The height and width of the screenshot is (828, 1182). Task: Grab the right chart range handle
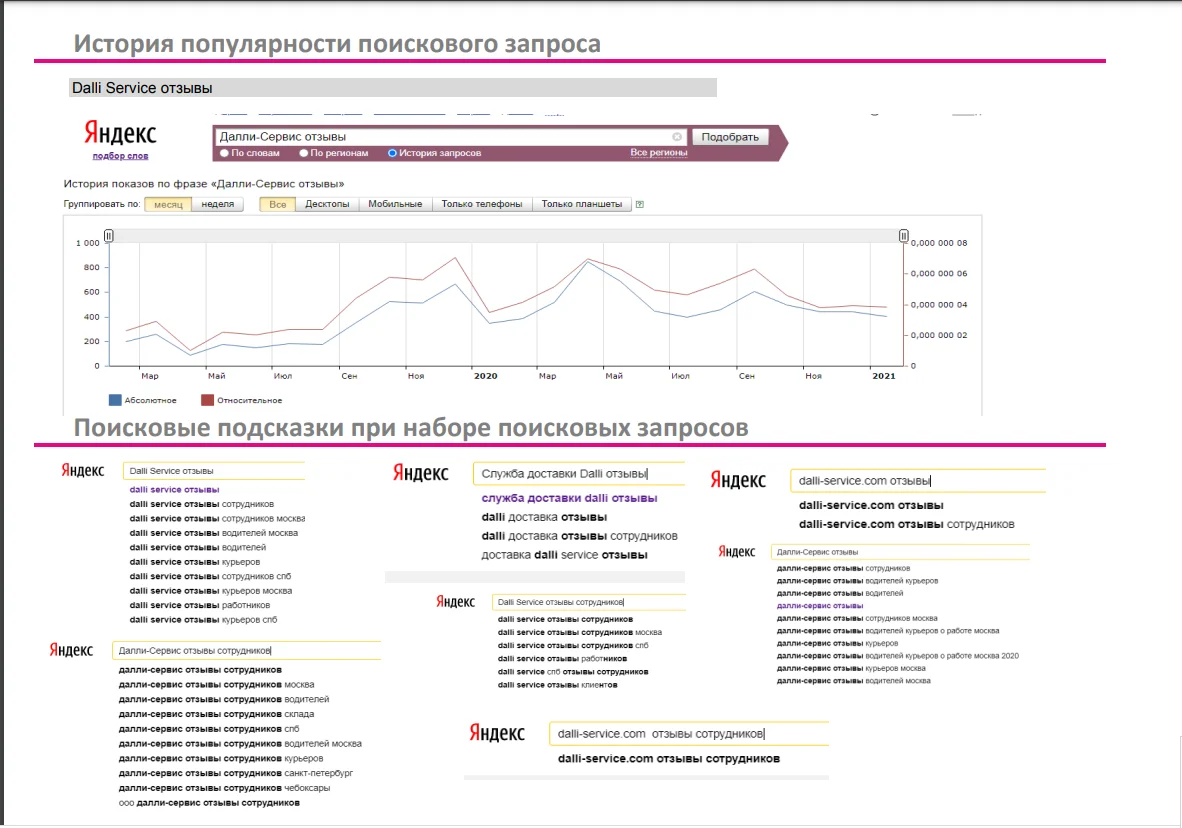903,236
